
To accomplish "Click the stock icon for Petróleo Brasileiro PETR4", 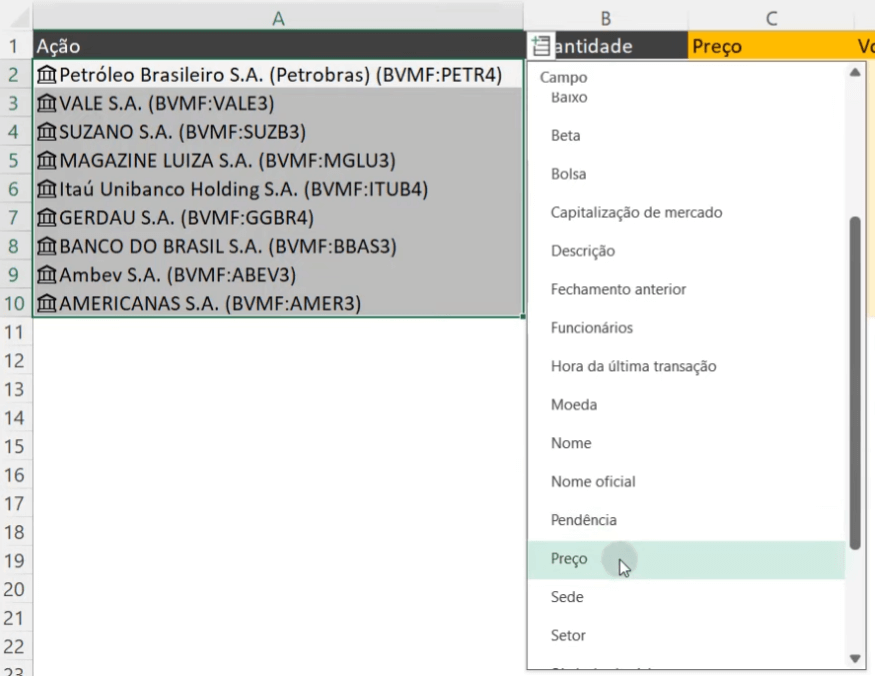I will click(47, 75).
